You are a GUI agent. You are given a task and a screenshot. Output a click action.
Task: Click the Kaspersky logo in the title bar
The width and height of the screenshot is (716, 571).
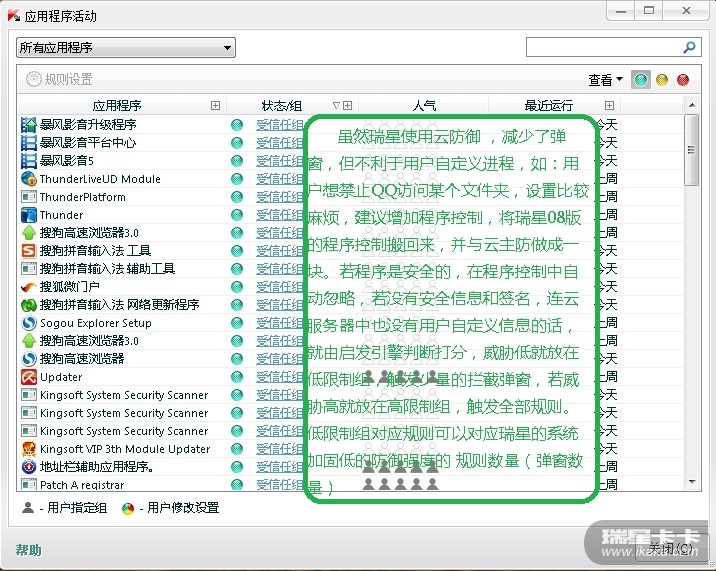pyautogui.click(x=14, y=16)
